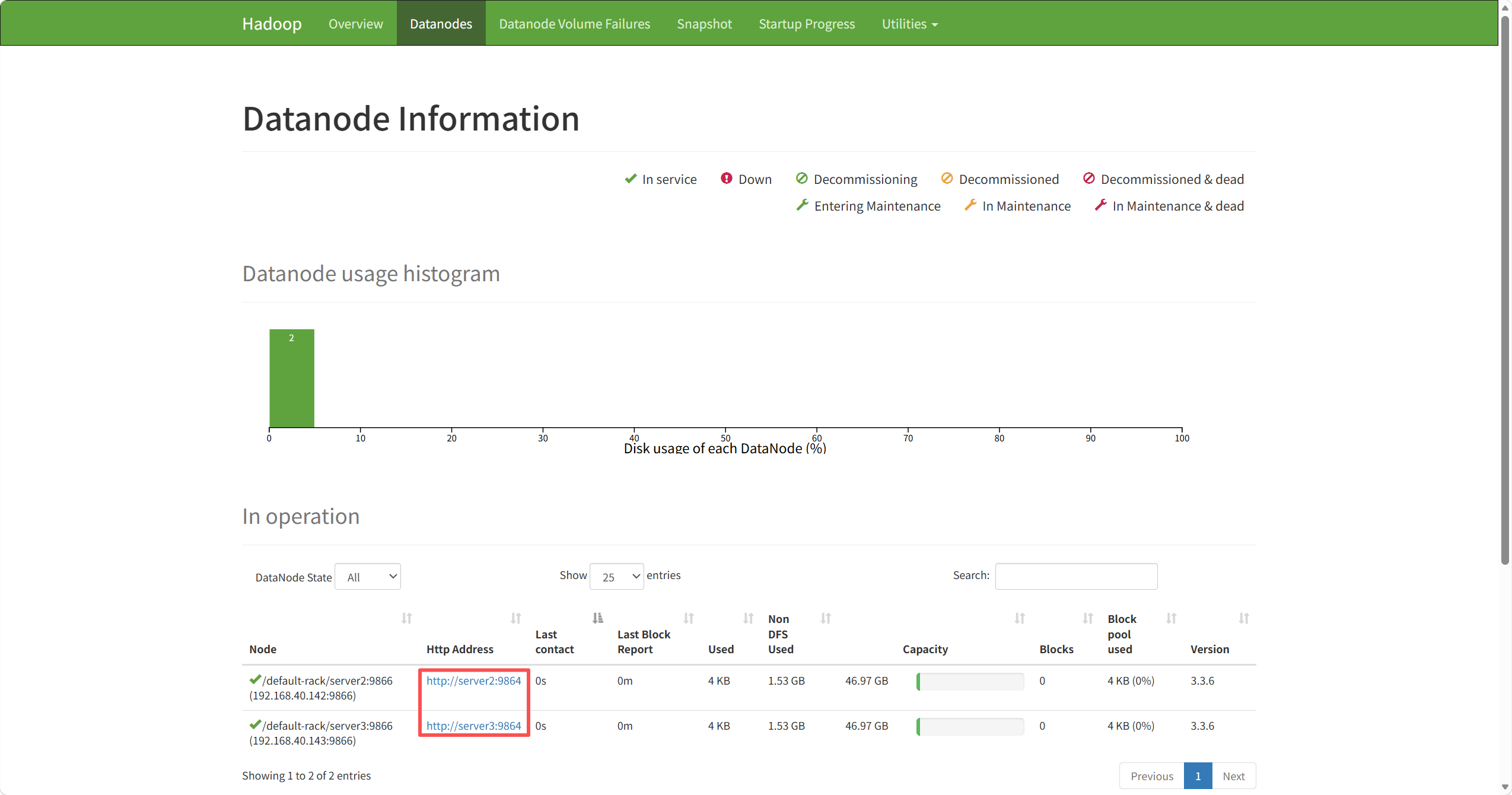Click version 3.3.6 in server2 row
This screenshot has height=795, width=1512.
(x=1202, y=680)
